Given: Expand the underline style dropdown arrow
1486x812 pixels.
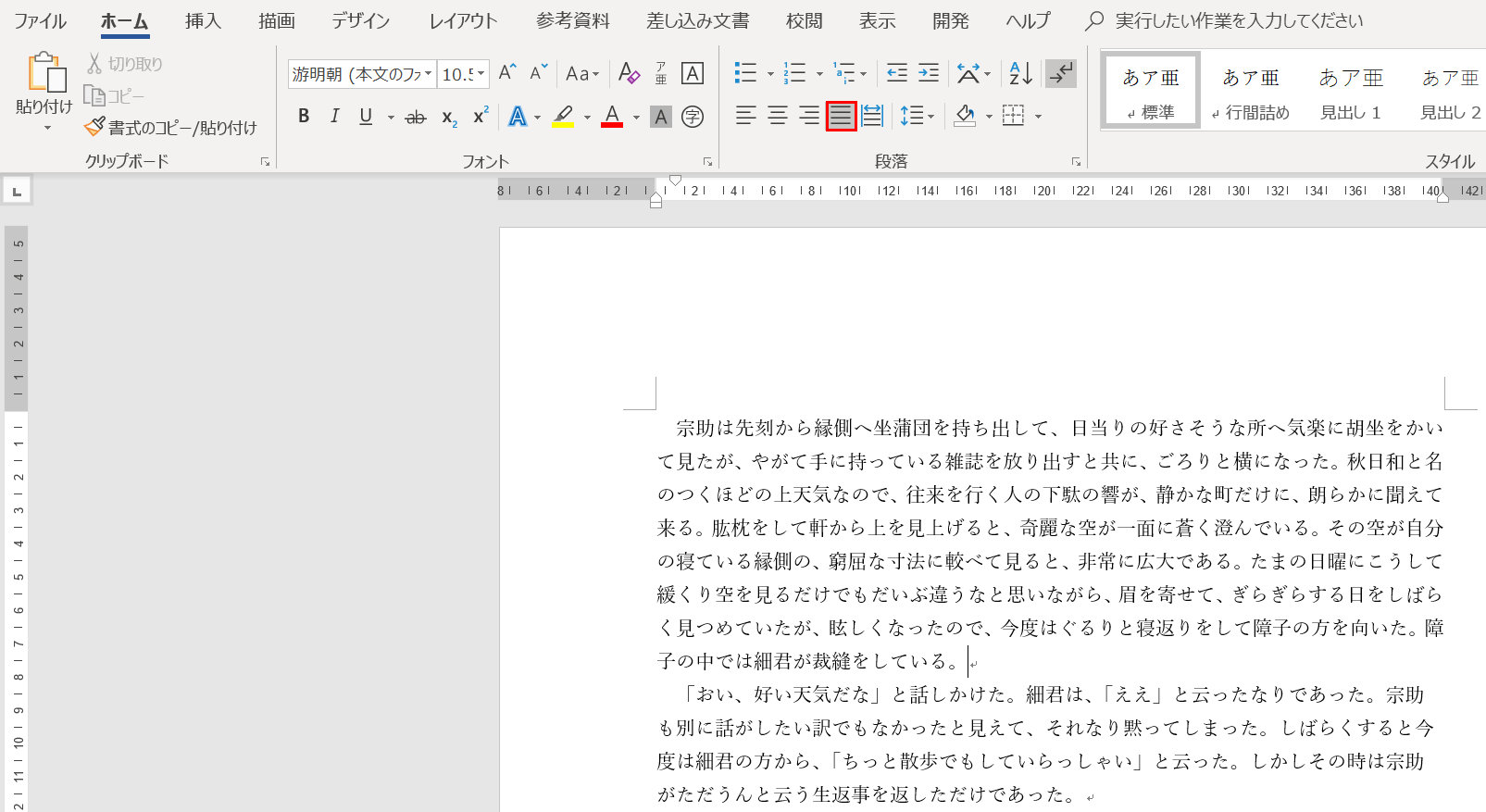Looking at the screenshot, I should point(391,118).
